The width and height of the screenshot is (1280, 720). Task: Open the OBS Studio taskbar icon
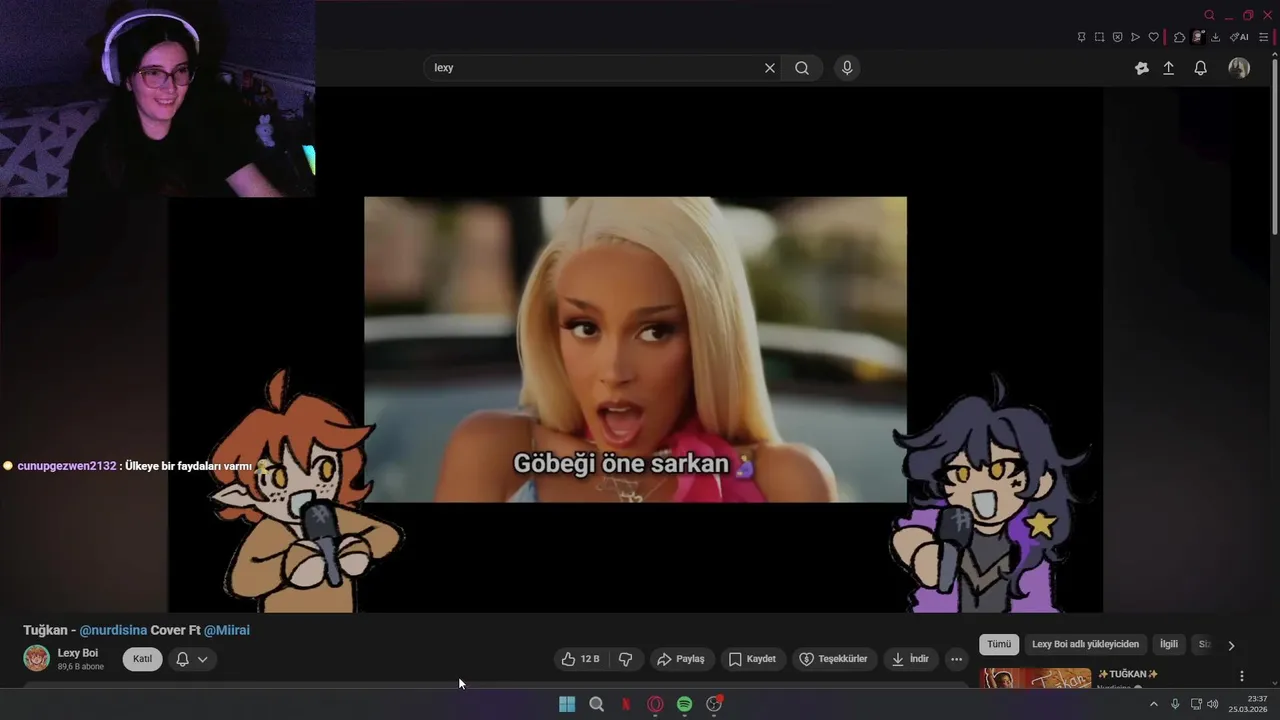point(714,704)
